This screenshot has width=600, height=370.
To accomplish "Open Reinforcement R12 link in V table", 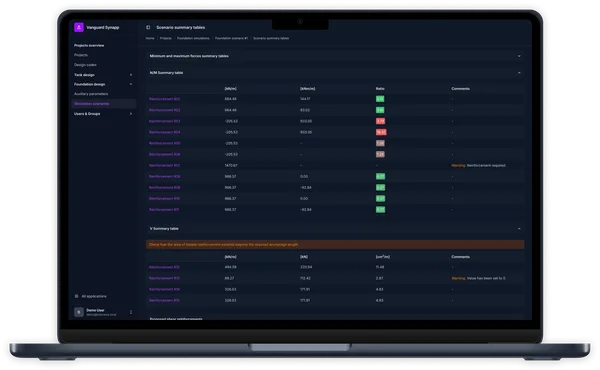I will (x=164, y=267).
